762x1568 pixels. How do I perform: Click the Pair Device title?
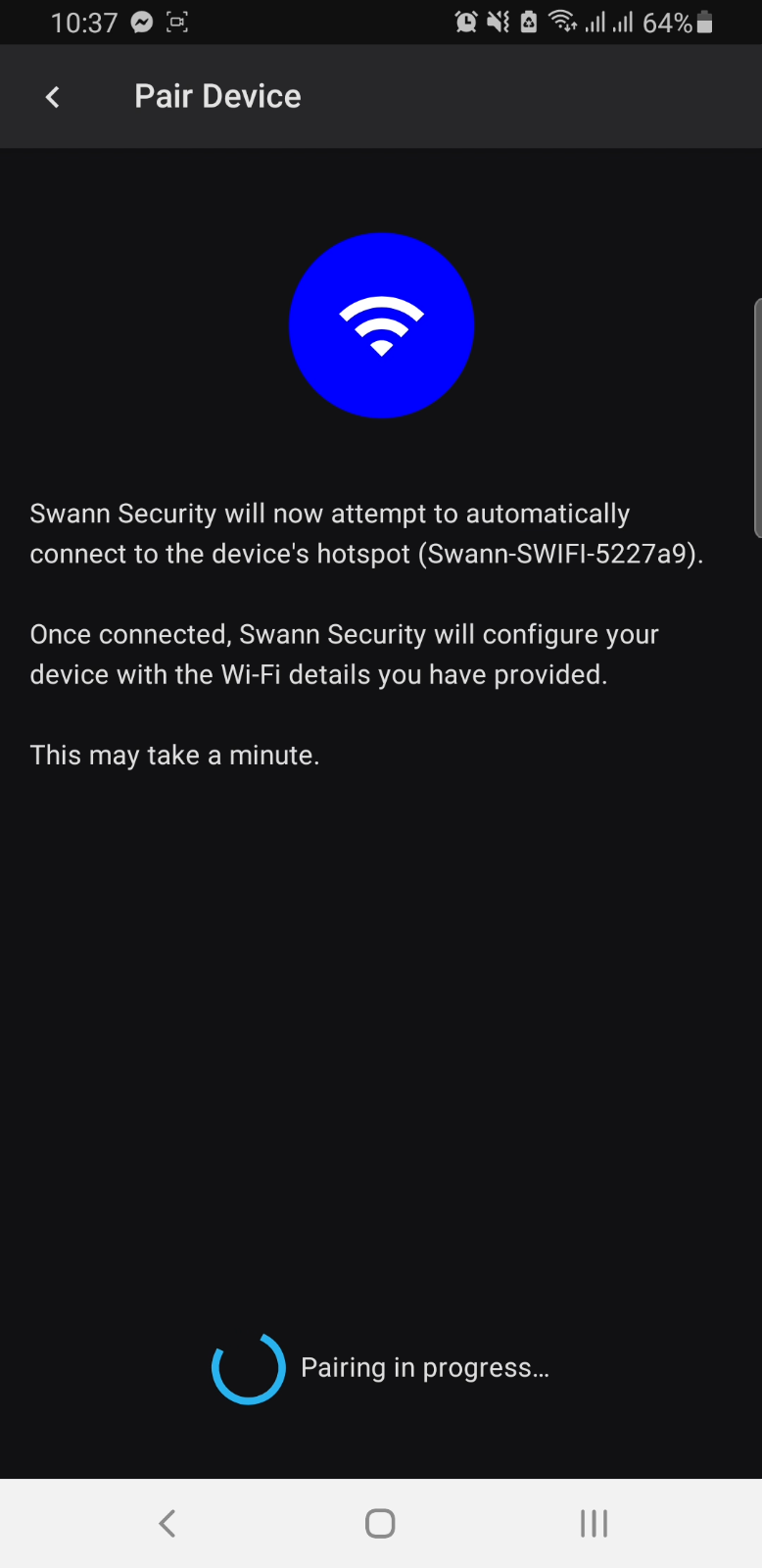[x=217, y=96]
